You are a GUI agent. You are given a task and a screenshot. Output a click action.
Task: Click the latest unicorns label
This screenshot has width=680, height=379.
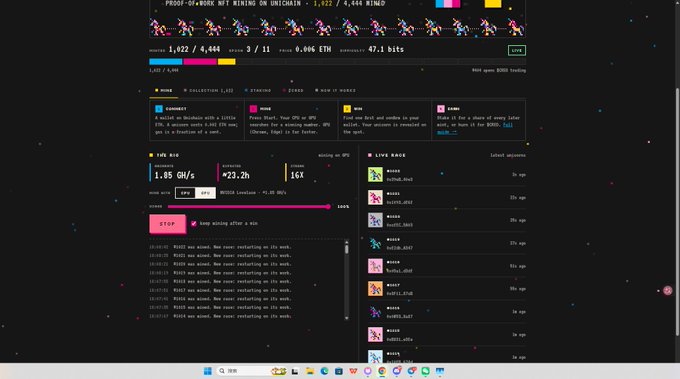tap(508, 155)
